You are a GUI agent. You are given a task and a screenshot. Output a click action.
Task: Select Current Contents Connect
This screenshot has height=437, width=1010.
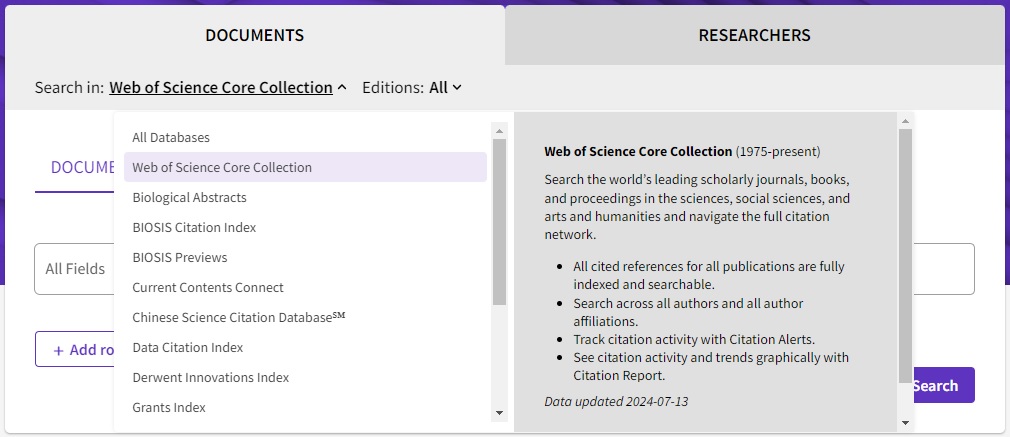208,287
